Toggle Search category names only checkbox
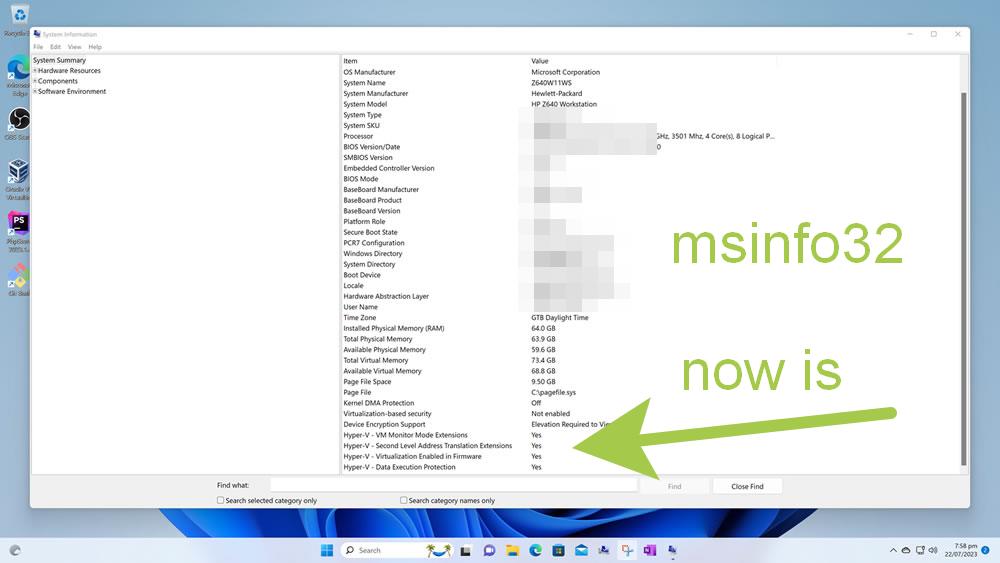The width and height of the screenshot is (1000, 563). (404, 501)
